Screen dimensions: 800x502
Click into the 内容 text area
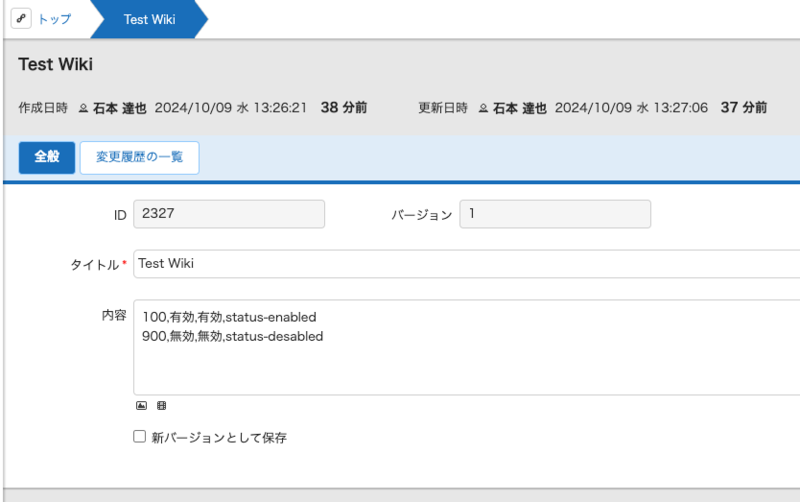tap(466, 347)
